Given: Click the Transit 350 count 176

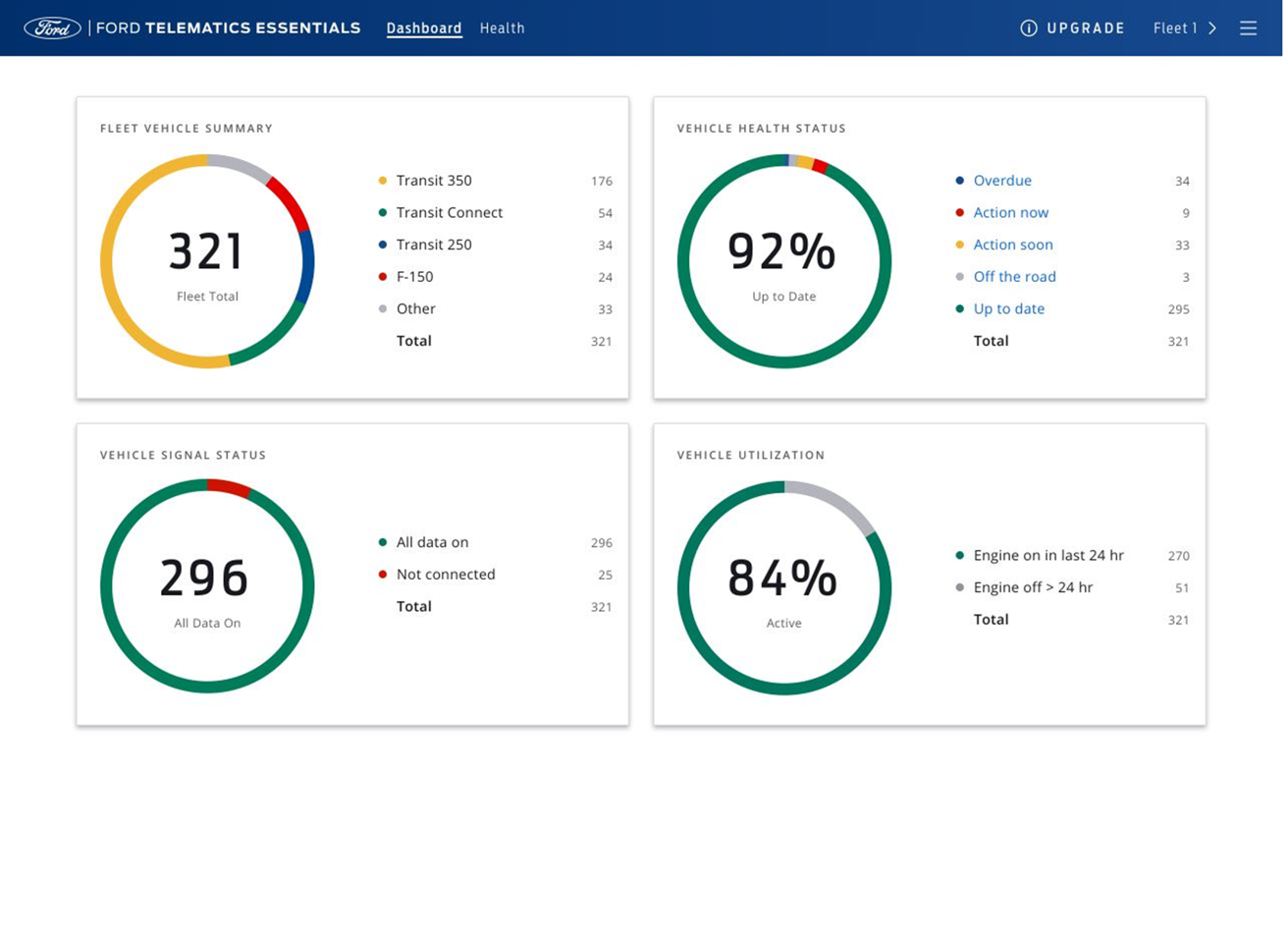Looking at the screenshot, I should (x=602, y=182).
